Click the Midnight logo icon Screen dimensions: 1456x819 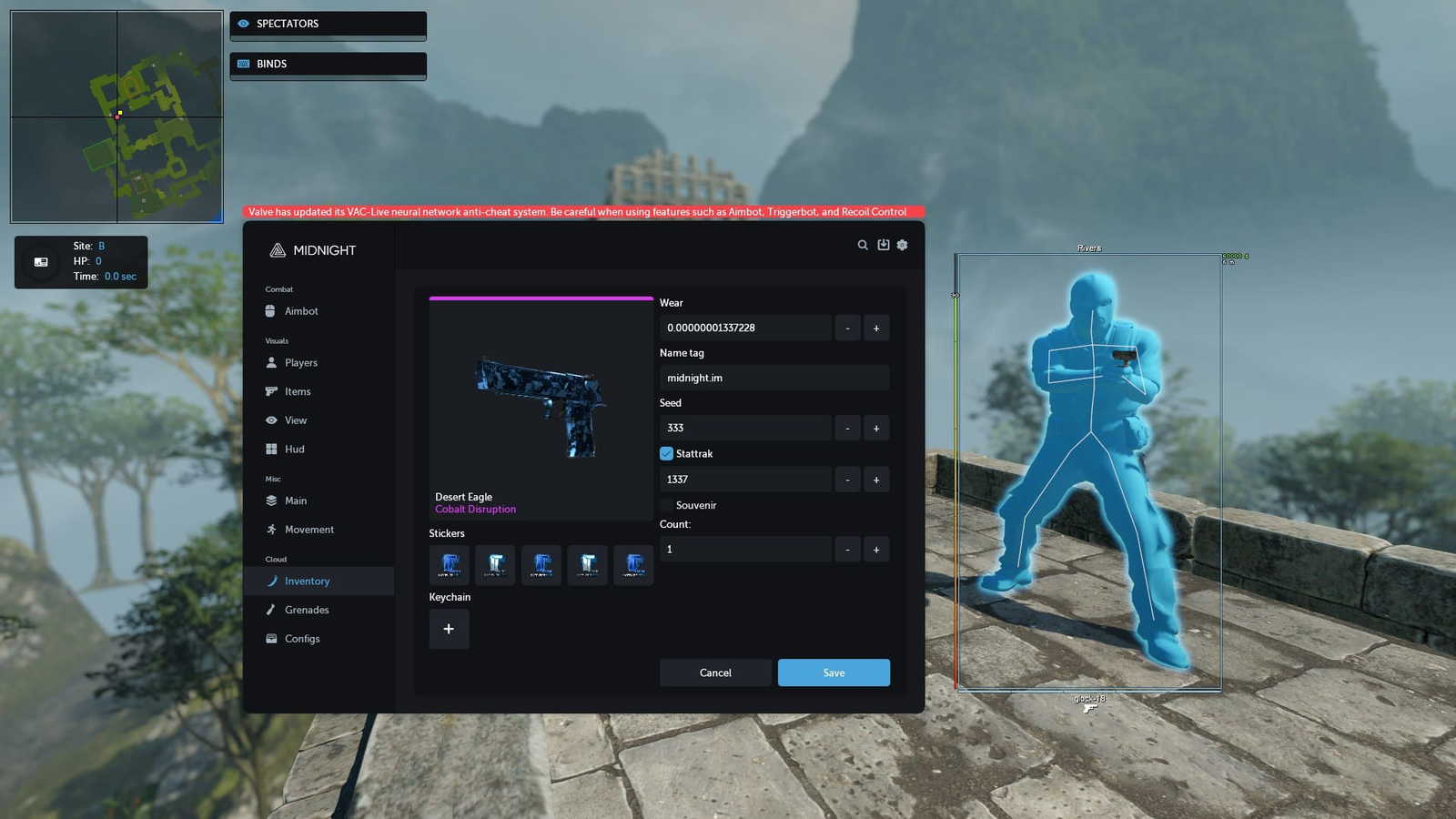point(278,250)
